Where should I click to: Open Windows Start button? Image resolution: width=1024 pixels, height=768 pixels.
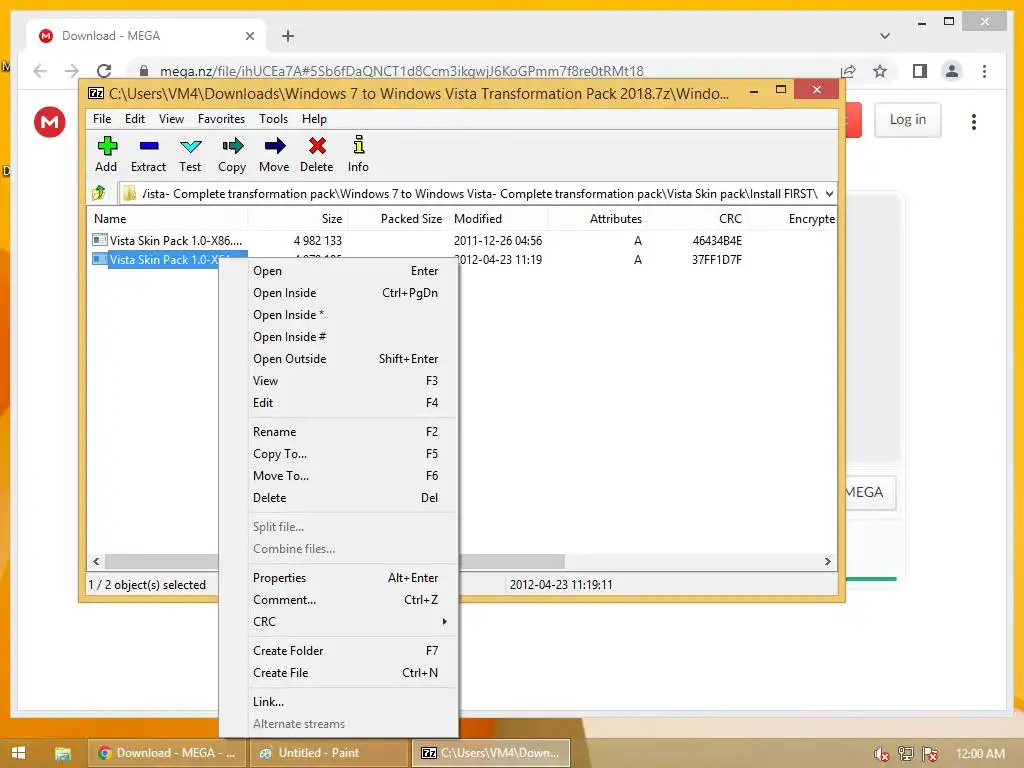(18, 753)
